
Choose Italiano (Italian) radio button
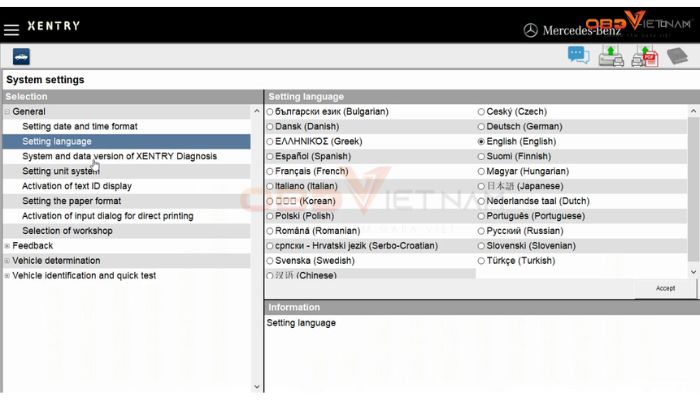pyautogui.click(x=270, y=186)
